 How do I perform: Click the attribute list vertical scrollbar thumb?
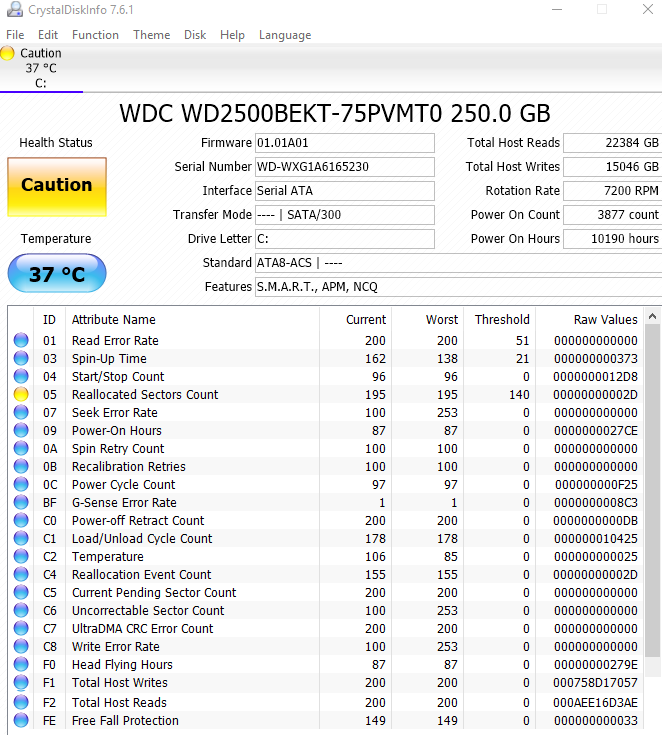click(x=653, y=490)
